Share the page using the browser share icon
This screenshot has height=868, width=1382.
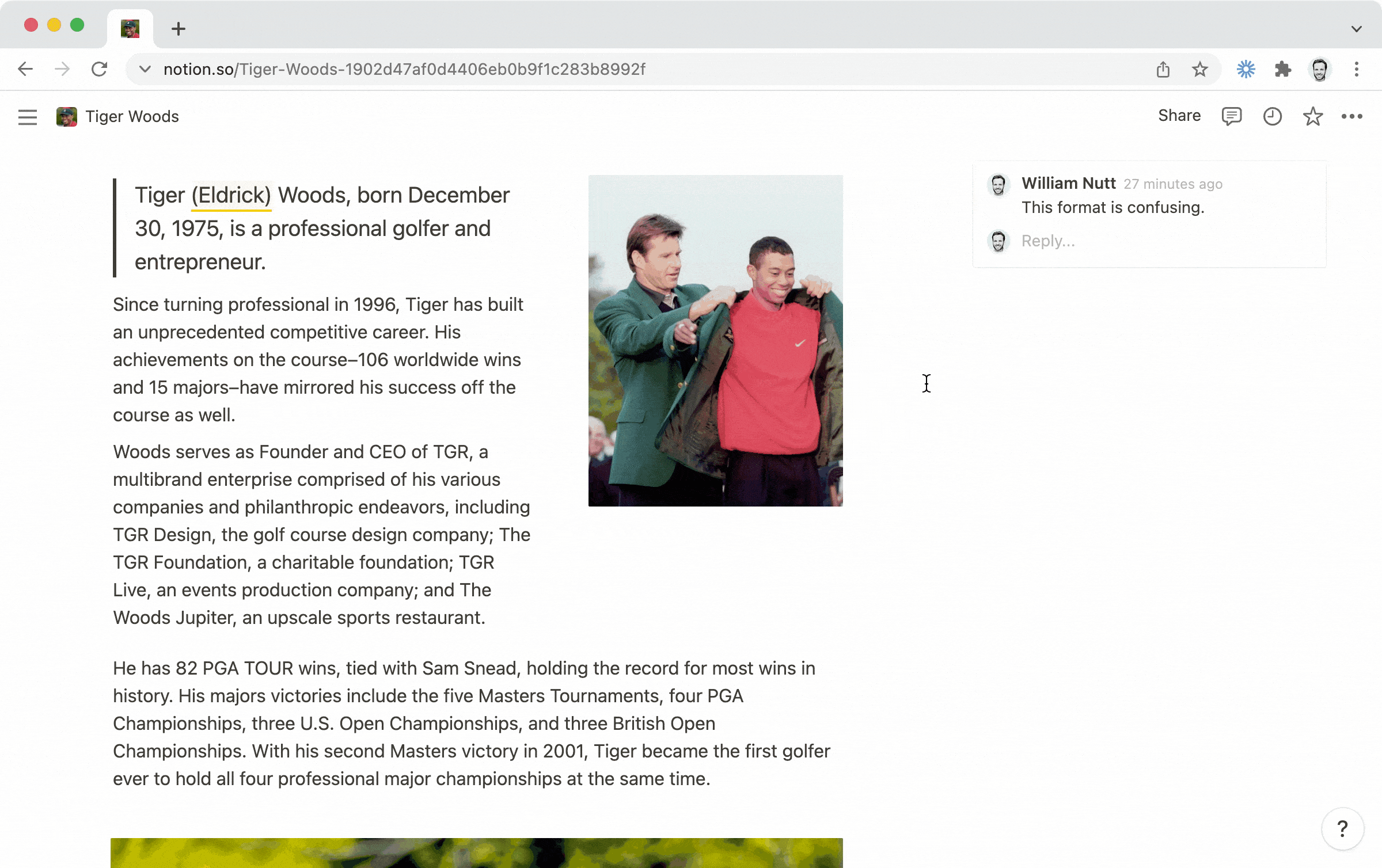(x=1163, y=69)
